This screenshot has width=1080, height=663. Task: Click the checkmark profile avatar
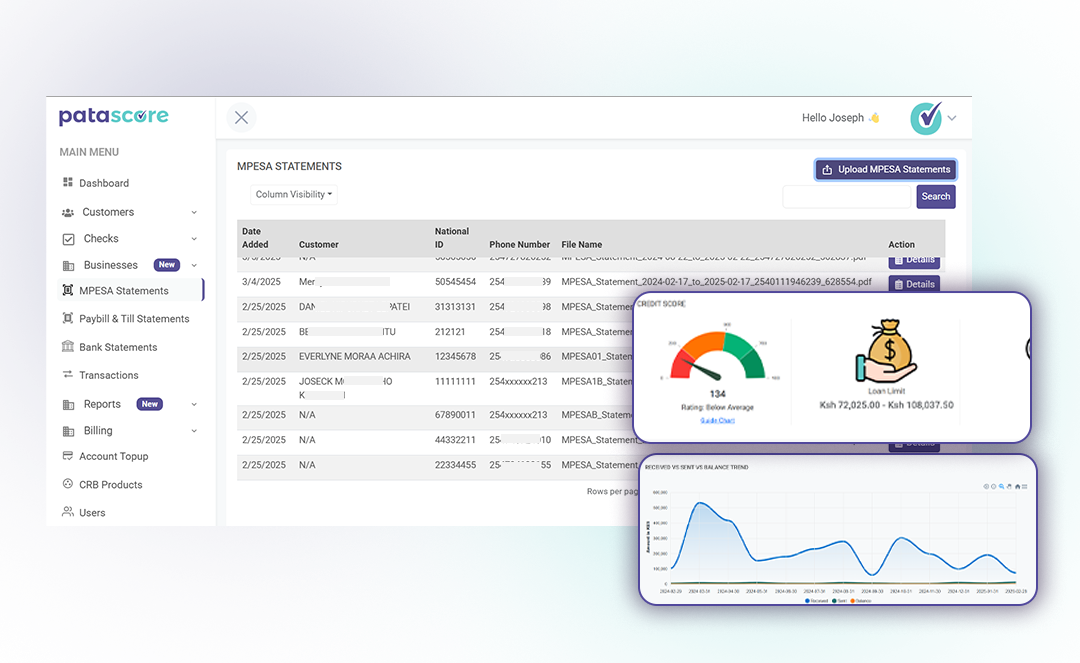click(926, 118)
